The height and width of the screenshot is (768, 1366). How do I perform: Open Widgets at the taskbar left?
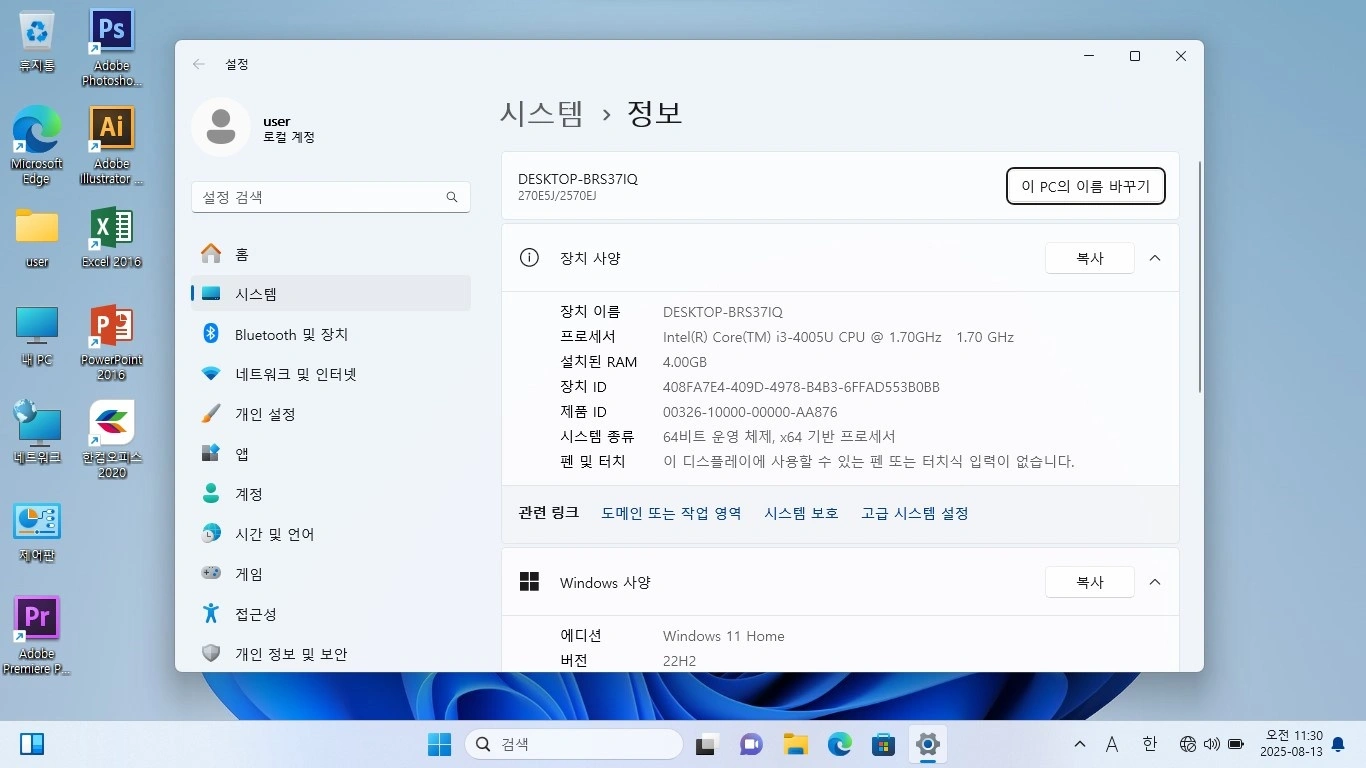[32, 744]
